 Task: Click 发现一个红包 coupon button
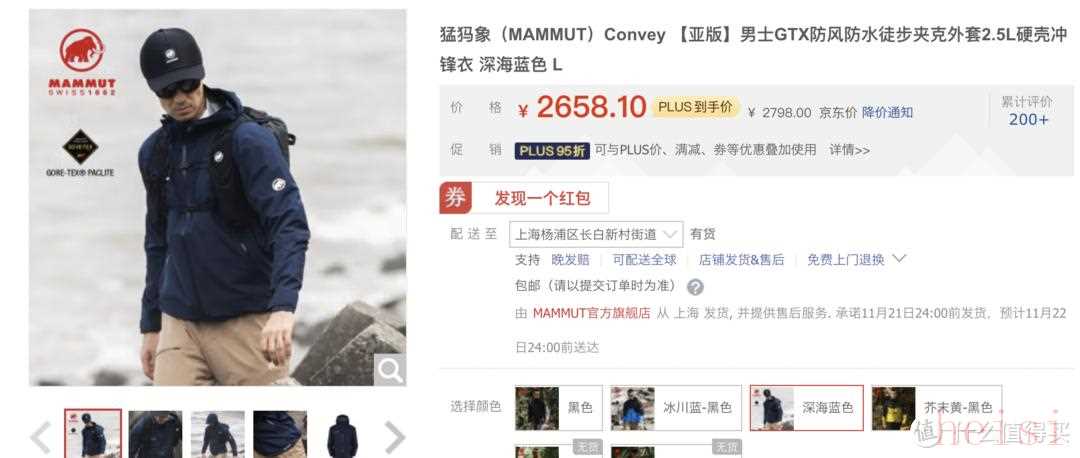[x=542, y=198]
